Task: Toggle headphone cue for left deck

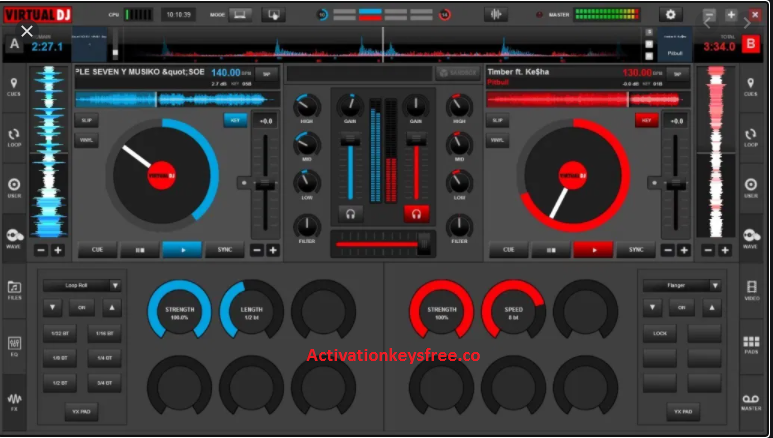Action: [x=351, y=214]
